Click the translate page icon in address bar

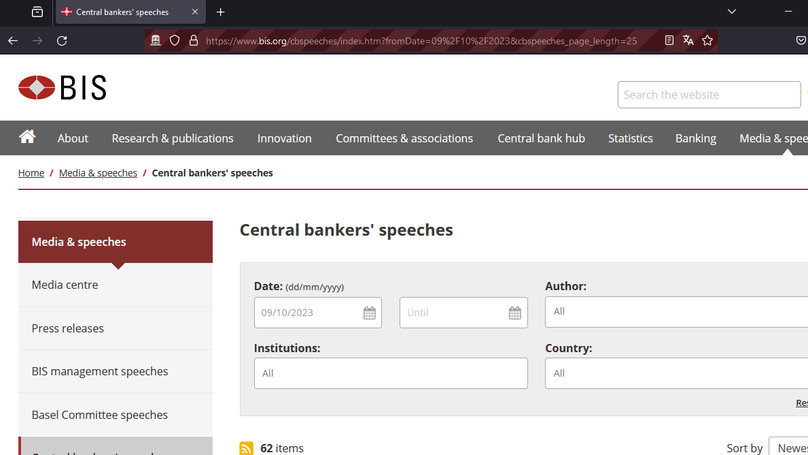click(688, 40)
